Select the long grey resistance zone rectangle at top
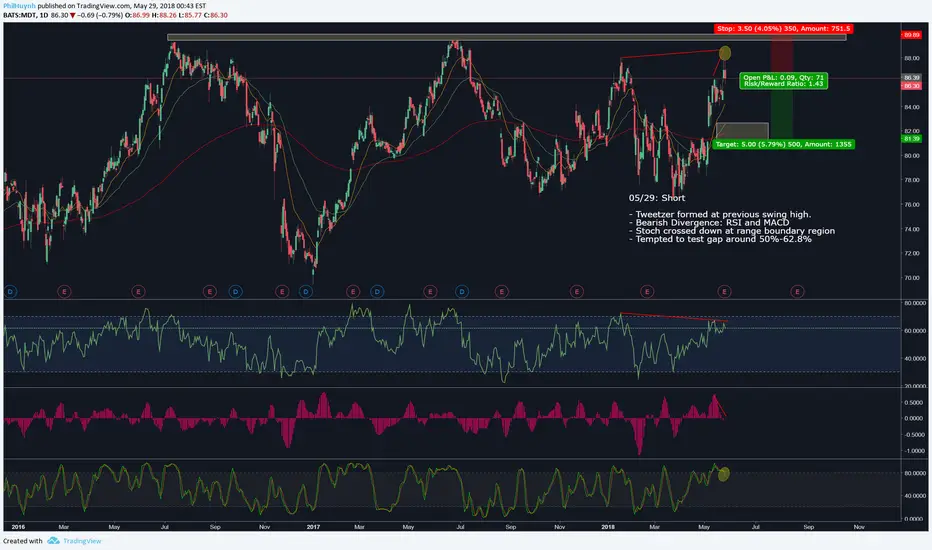Viewport: 932px width, 550px height. tap(506, 37)
